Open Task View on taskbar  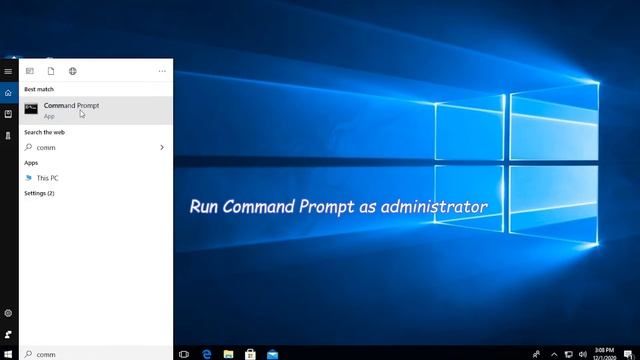click(x=184, y=354)
